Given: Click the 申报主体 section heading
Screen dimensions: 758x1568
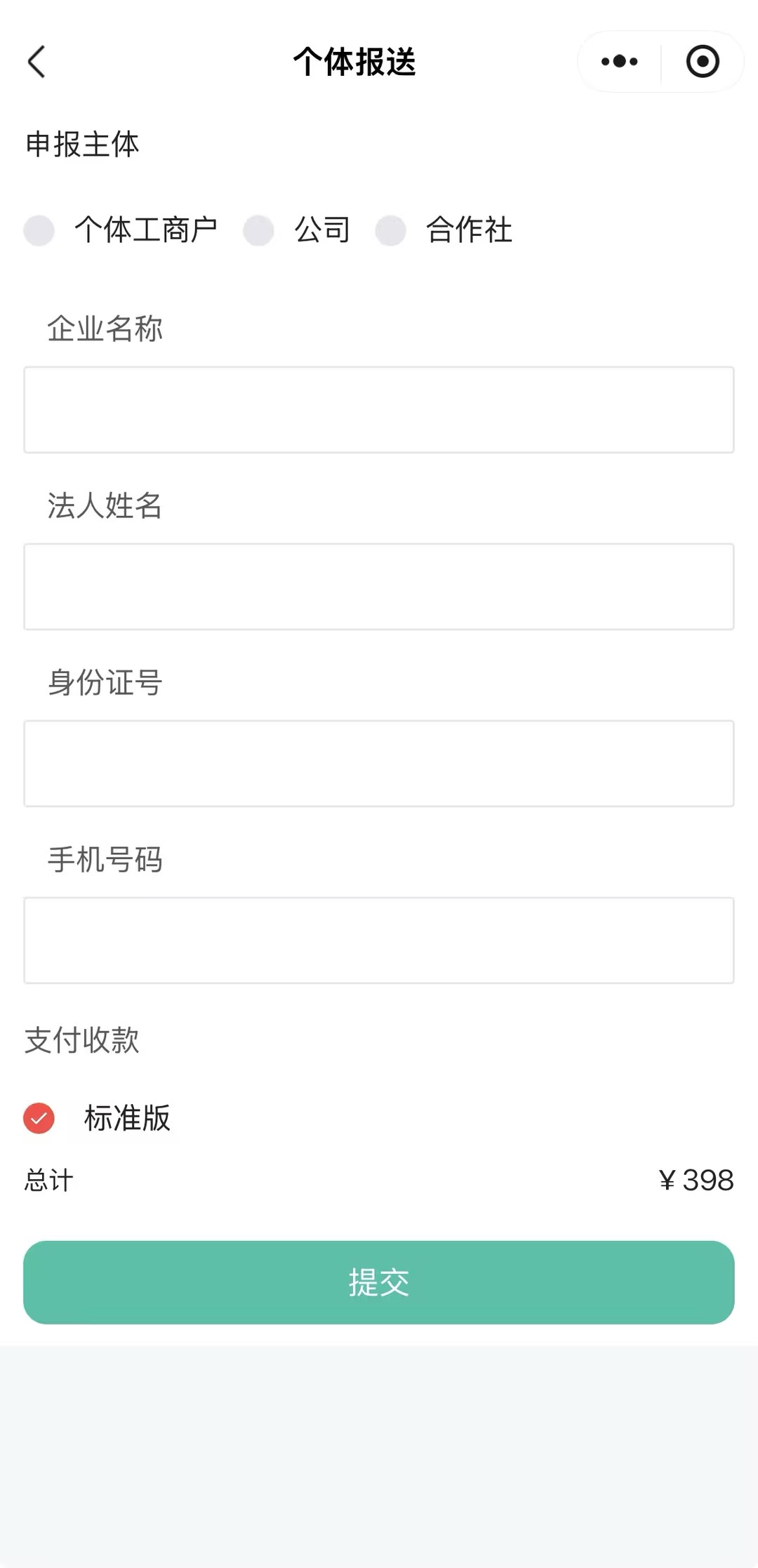Looking at the screenshot, I should [x=83, y=145].
